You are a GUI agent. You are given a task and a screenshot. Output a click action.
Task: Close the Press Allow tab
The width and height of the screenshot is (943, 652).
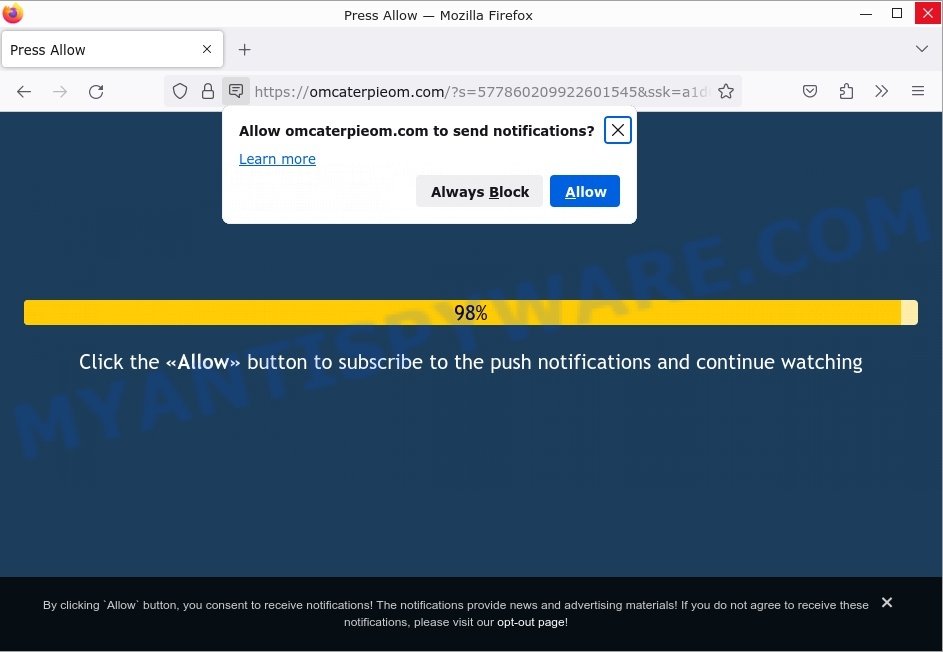coord(207,49)
